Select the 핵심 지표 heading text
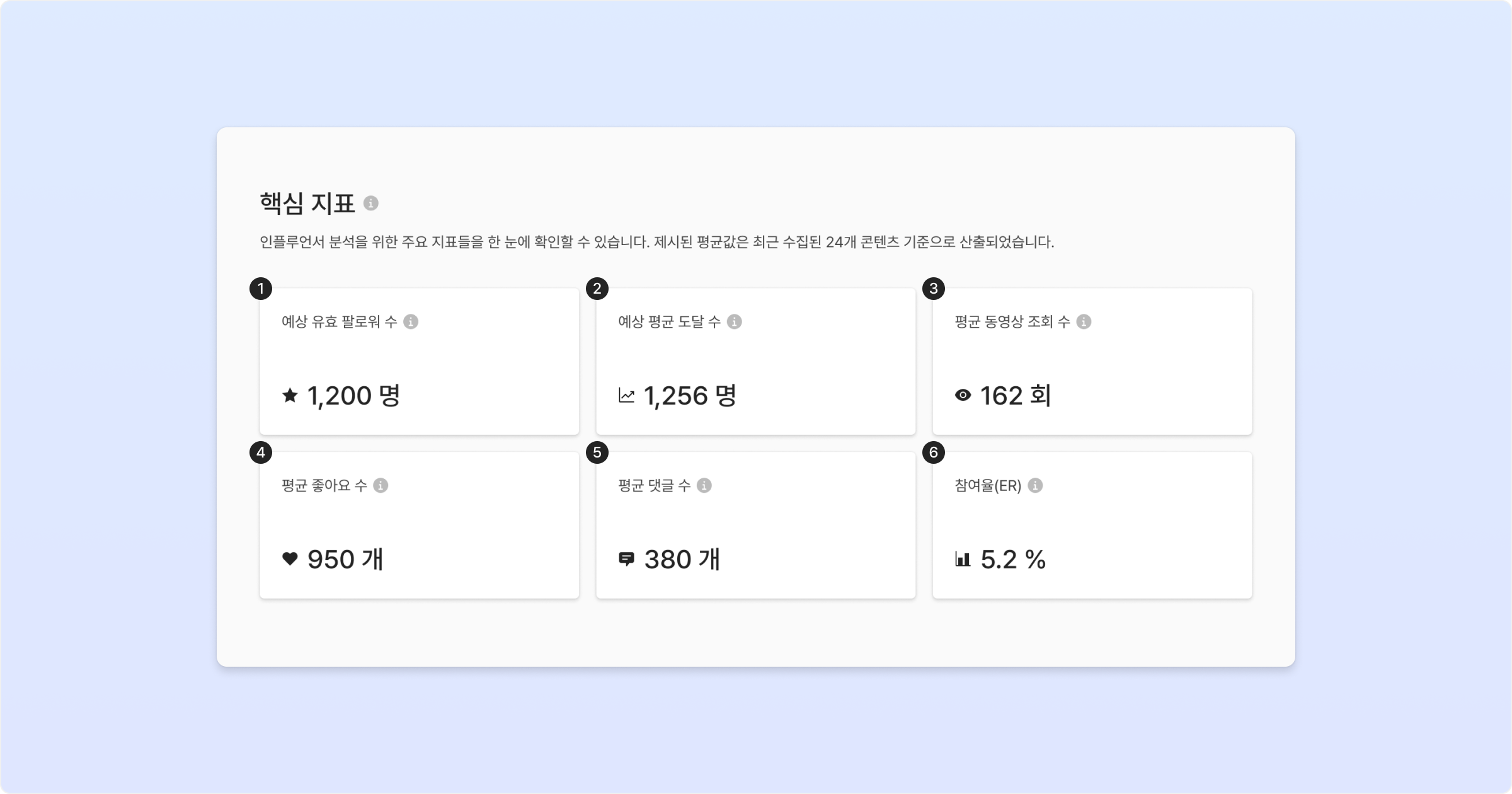This screenshot has height=794, width=1512. [x=307, y=204]
